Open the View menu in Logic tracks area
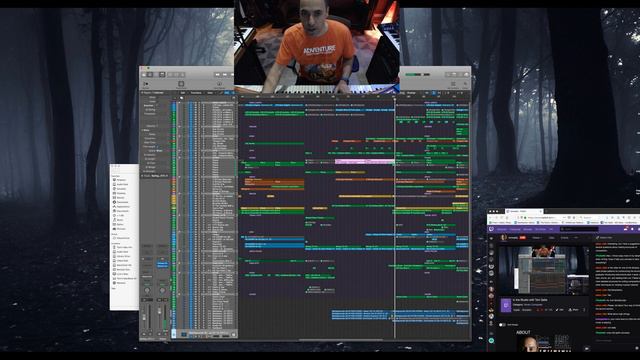Image resolution: width=640 pixels, height=360 pixels. pos(210,93)
